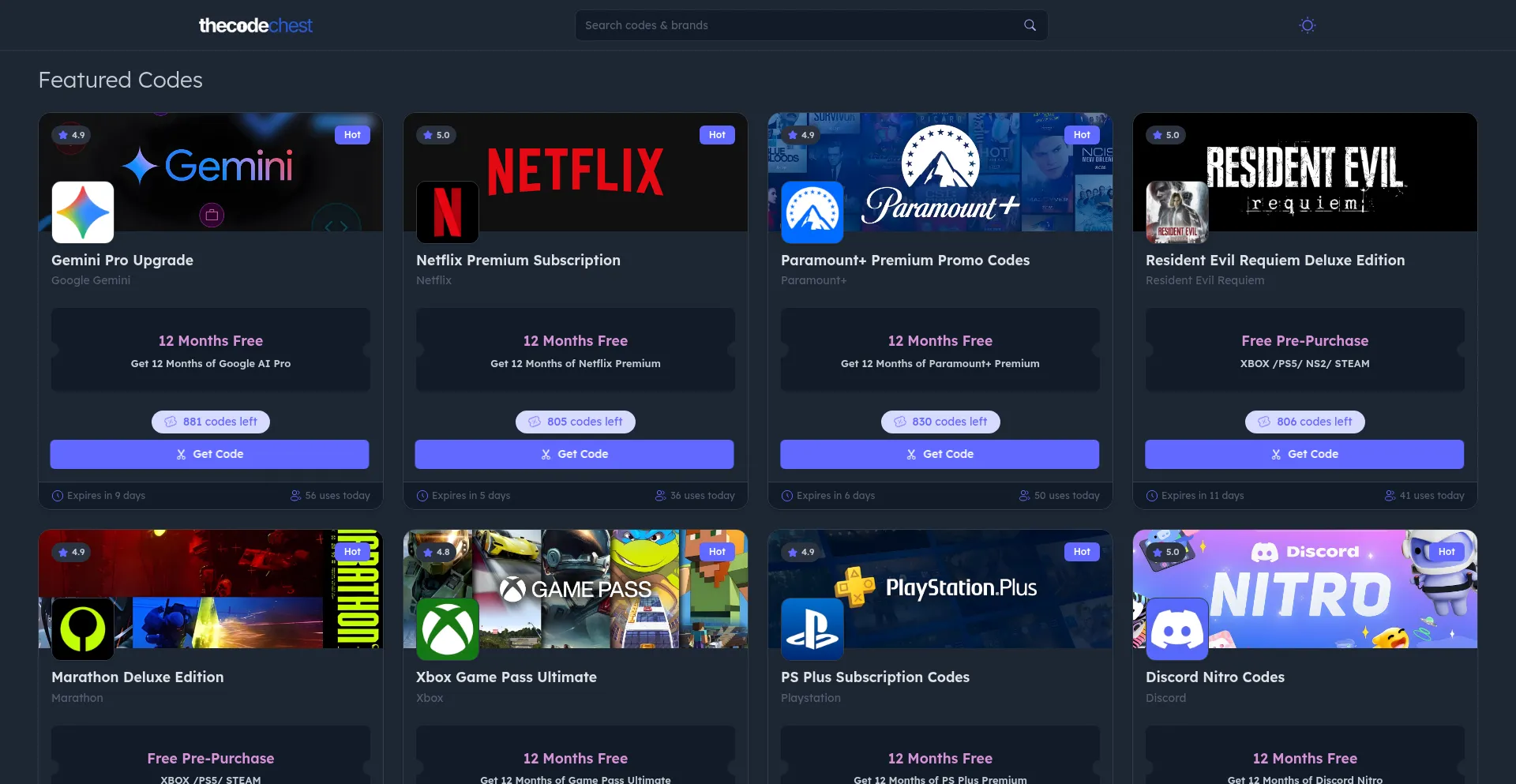Click '56 uses today' text

(x=337, y=496)
